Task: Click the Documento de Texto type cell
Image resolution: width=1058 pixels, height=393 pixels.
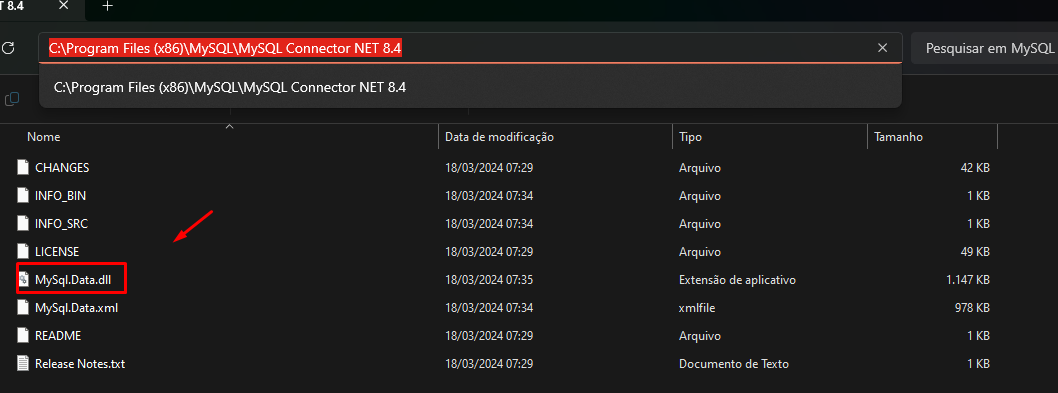Action: pos(733,363)
